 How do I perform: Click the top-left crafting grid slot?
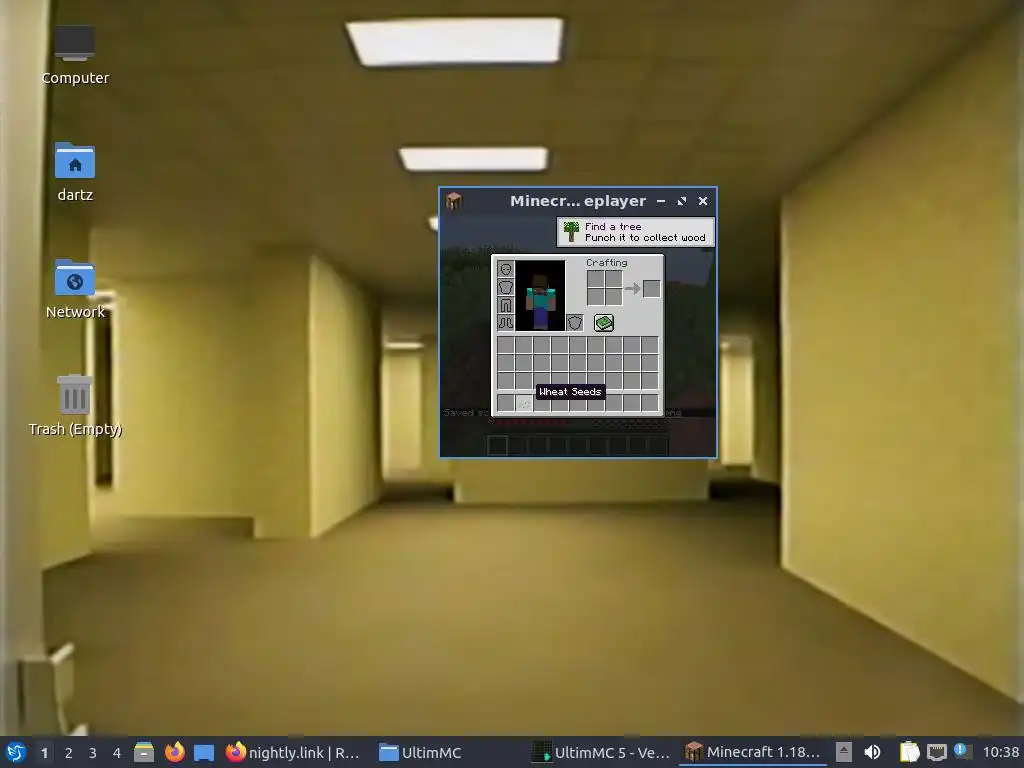tap(595, 279)
